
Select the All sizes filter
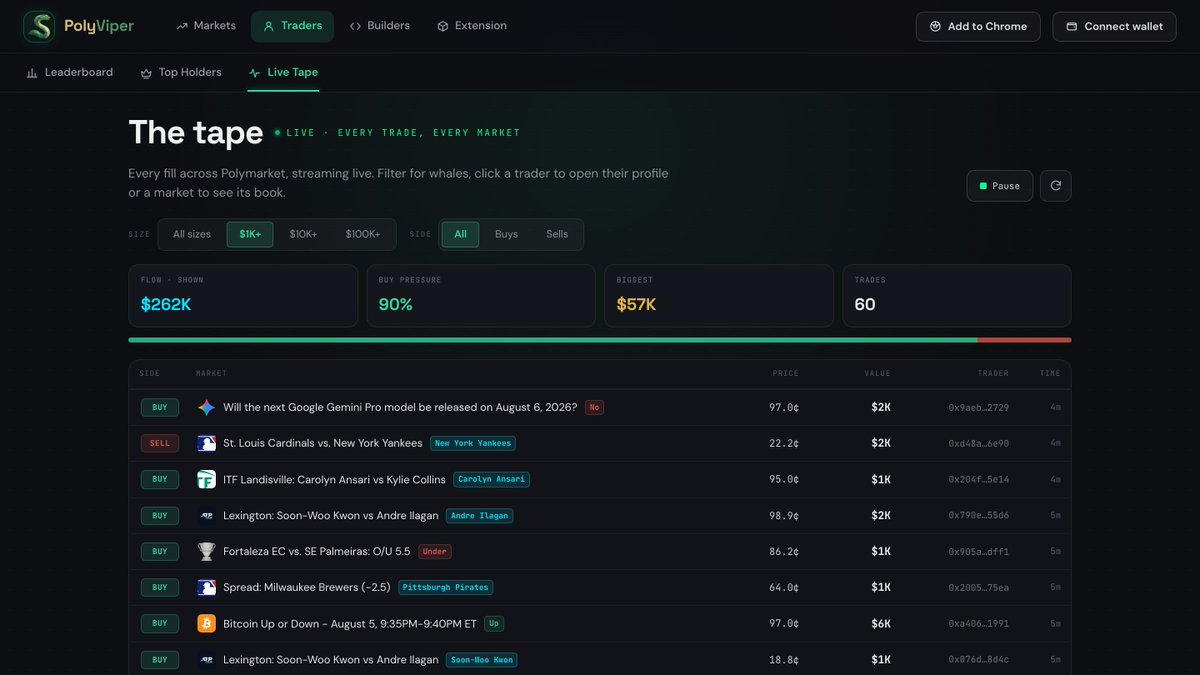[x=192, y=234]
